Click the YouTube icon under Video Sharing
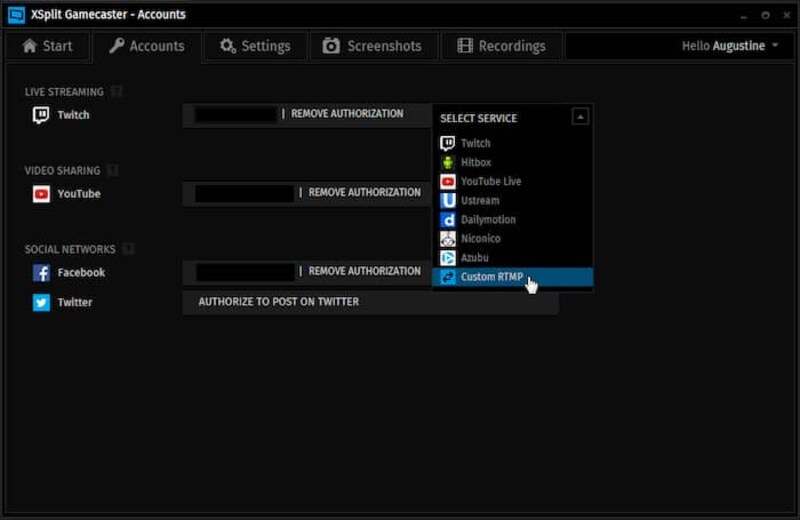800x520 pixels. coord(41,194)
